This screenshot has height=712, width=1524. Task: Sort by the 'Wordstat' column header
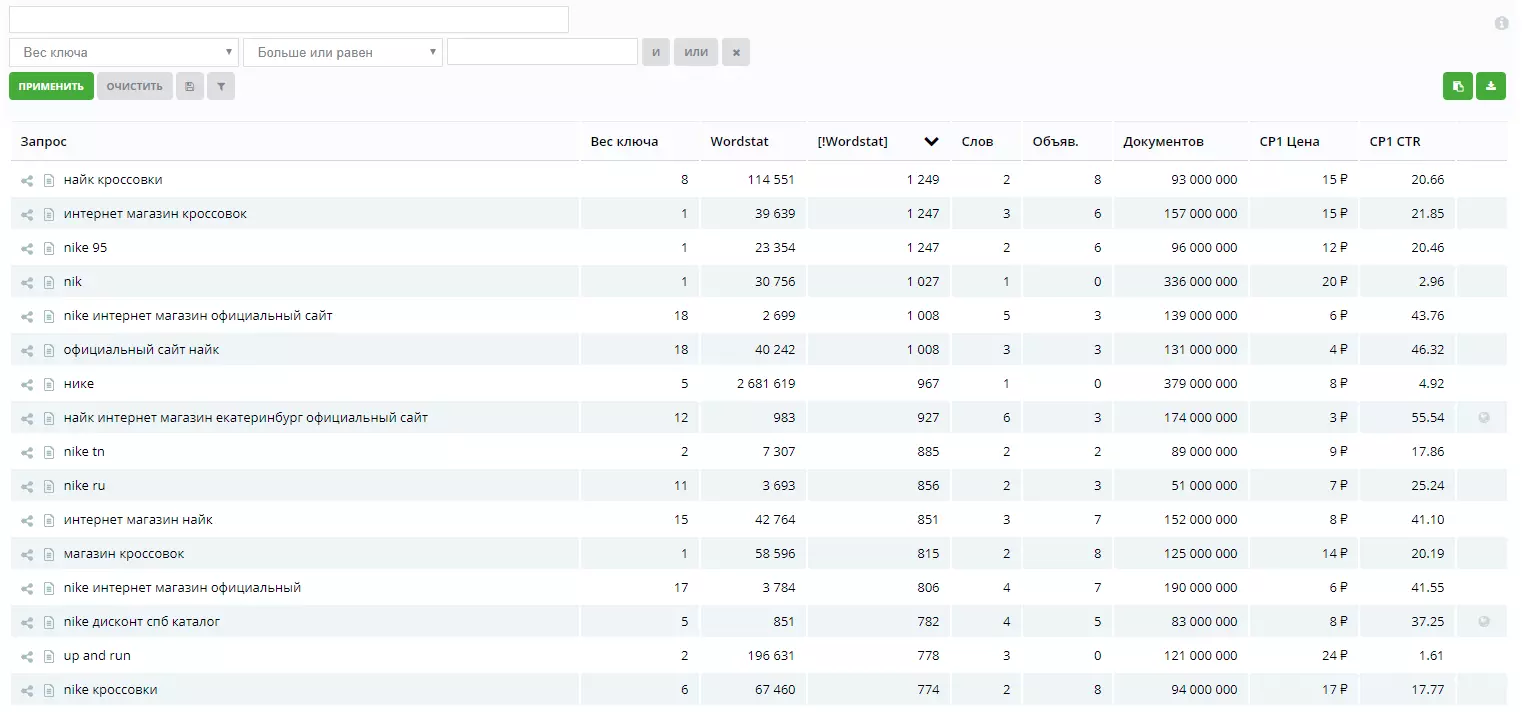(739, 142)
